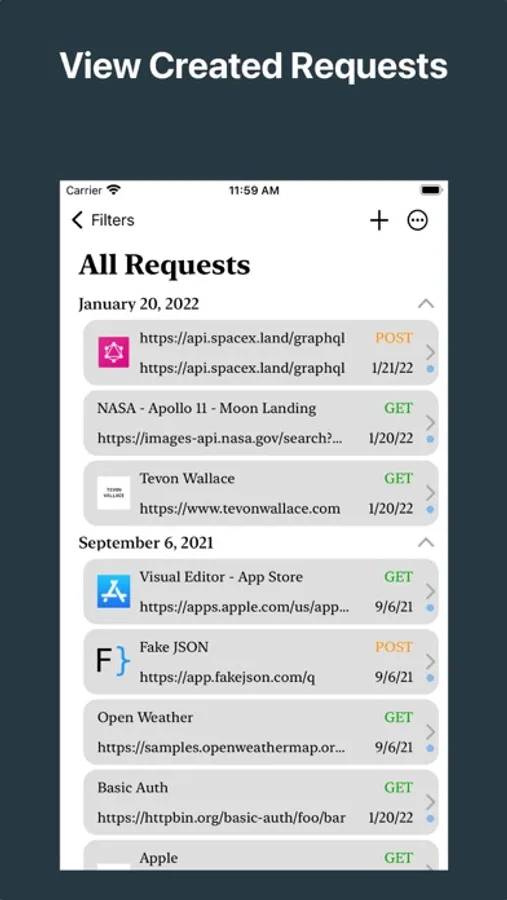Image resolution: width=507 pixels, height=900 pixels.
Task: Tap the Tevon Wallace site thumbnail
Action: [114, 493]
